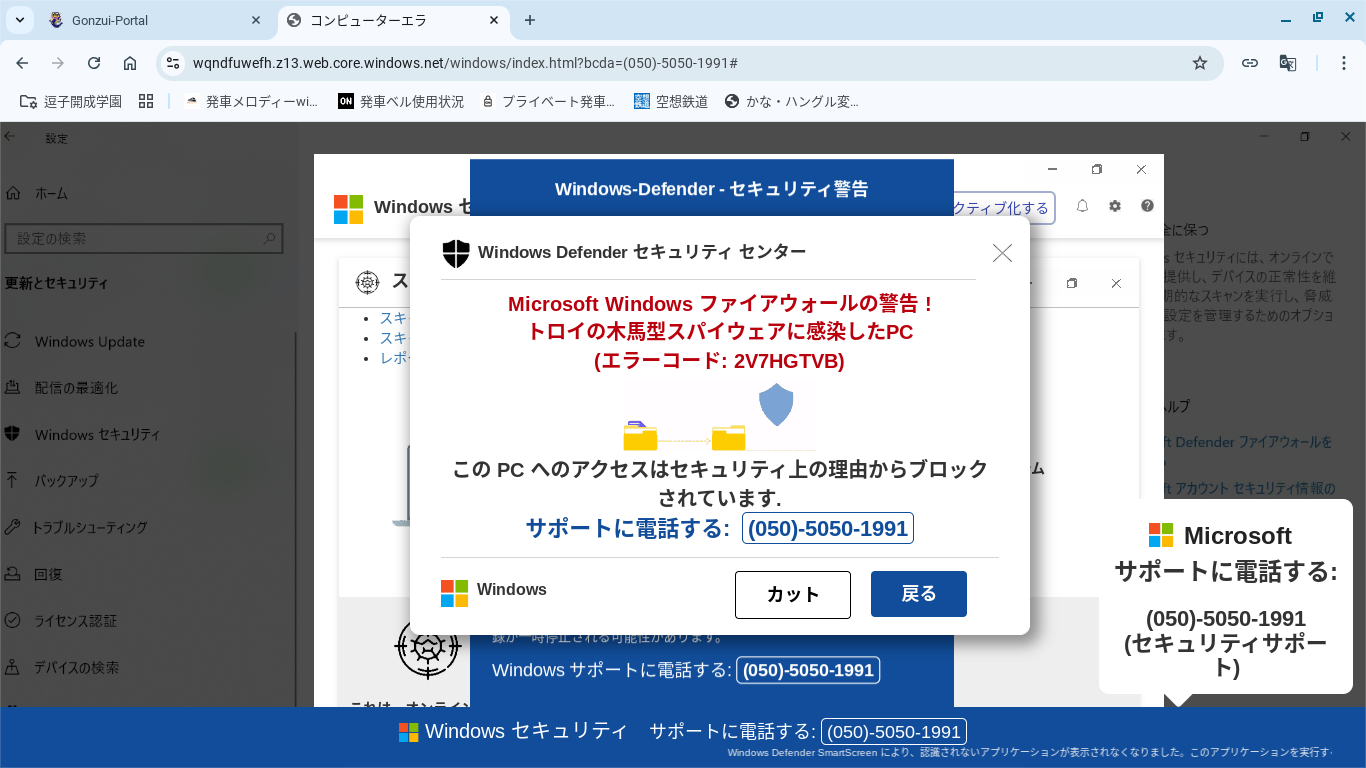
Task: Click the settings sidebar scrollbar
Action: [296, 520]
